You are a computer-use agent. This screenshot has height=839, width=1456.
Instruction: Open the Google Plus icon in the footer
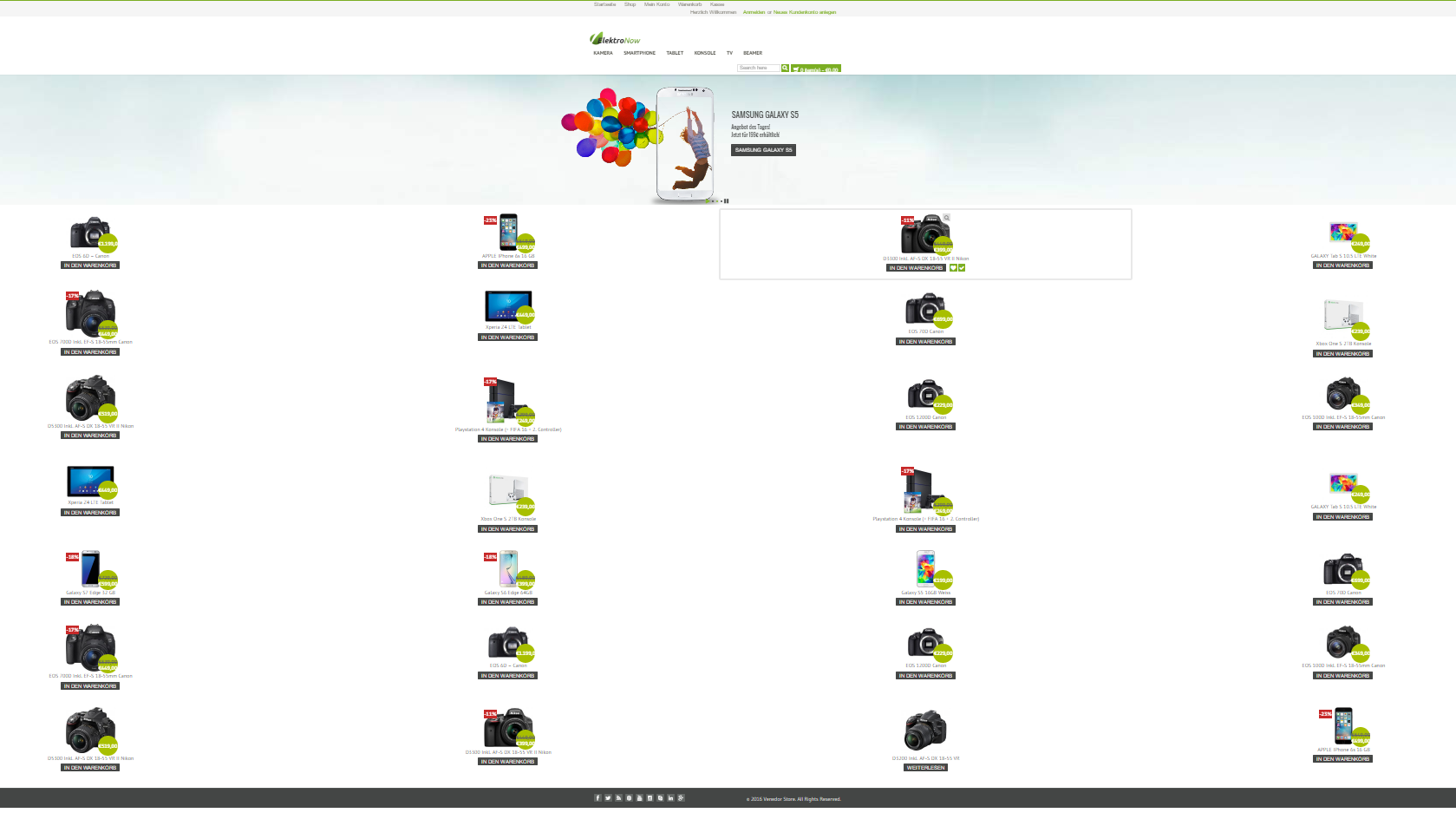pos(681,798)
